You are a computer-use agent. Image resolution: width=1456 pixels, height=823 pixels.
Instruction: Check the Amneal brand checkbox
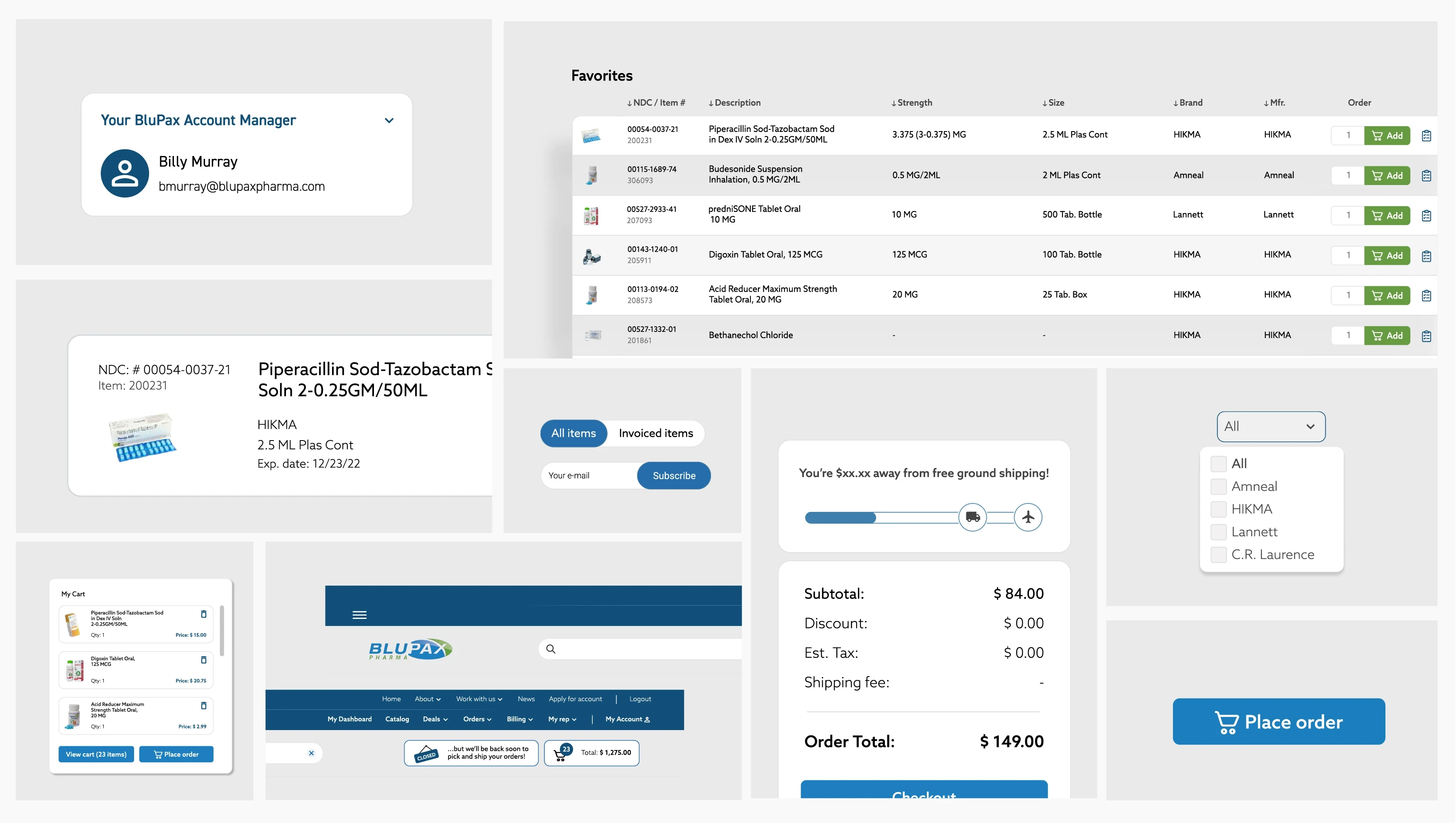(1218, 486)
